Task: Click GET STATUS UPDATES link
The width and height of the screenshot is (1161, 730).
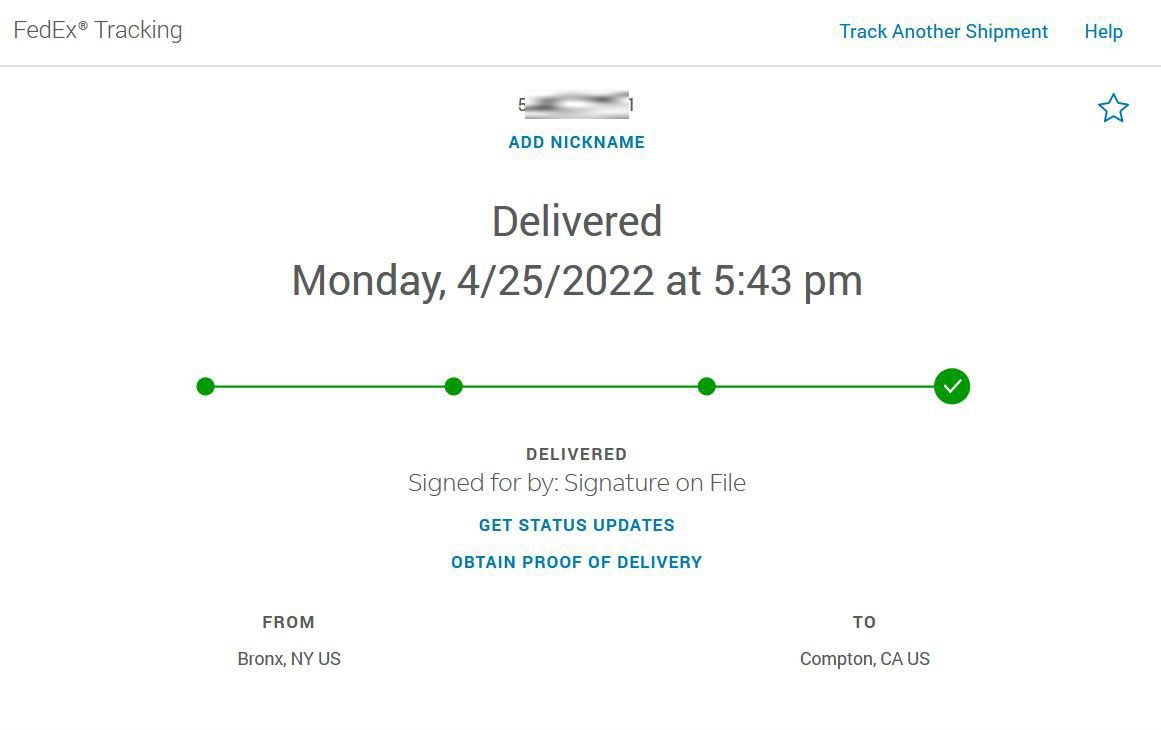Action: 576,525
